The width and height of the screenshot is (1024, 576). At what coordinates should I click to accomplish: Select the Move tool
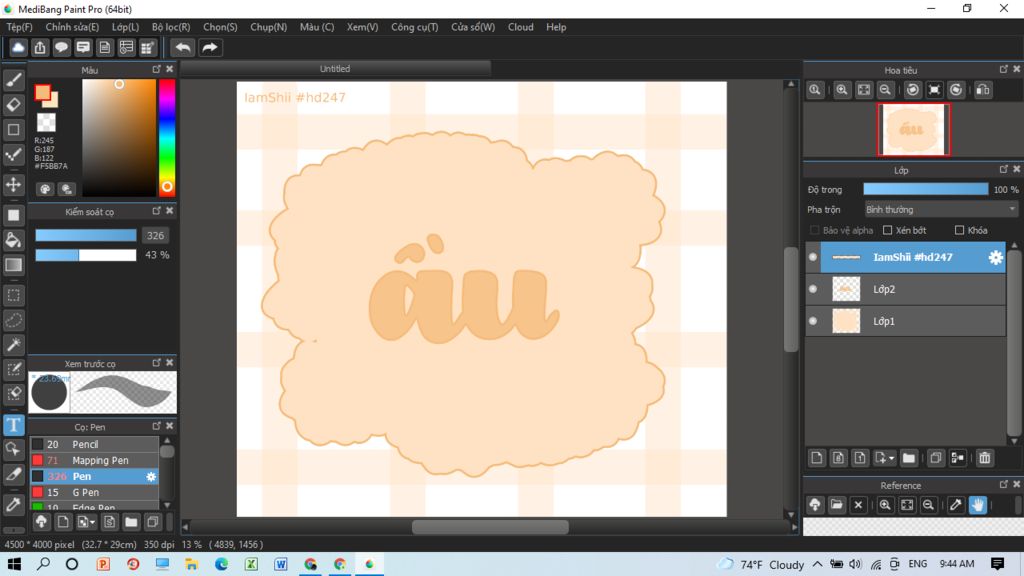[14, 185]
